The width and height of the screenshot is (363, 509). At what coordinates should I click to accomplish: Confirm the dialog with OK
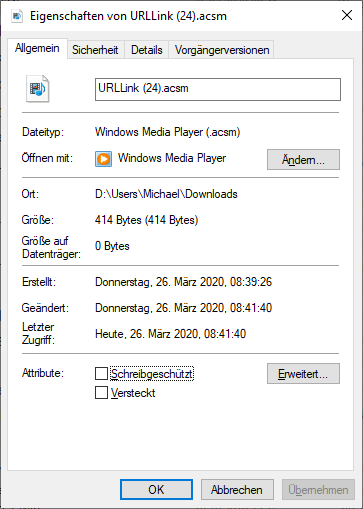coord(156,490)
